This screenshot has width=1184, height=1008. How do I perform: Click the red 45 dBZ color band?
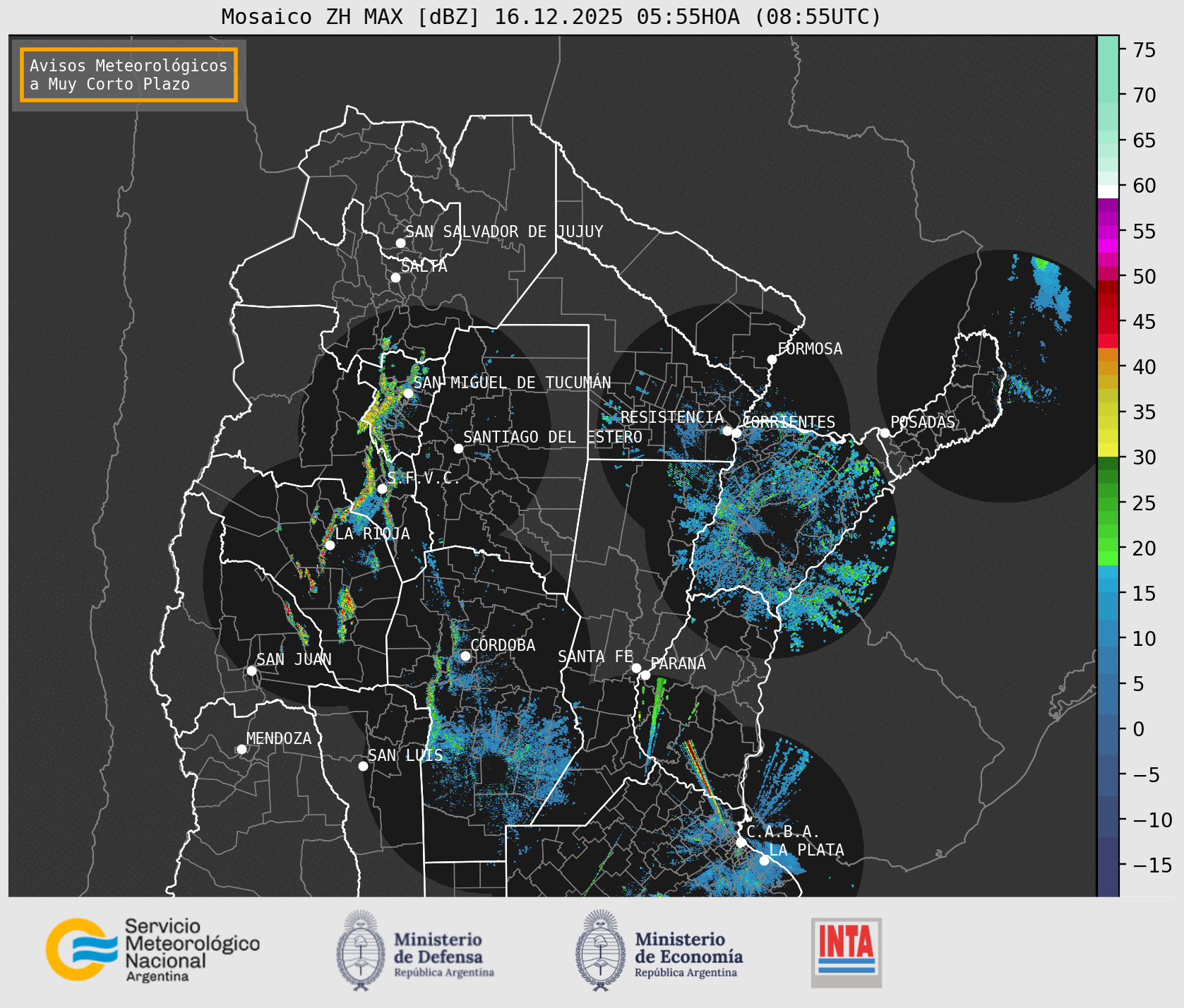tap(1108, 327)
